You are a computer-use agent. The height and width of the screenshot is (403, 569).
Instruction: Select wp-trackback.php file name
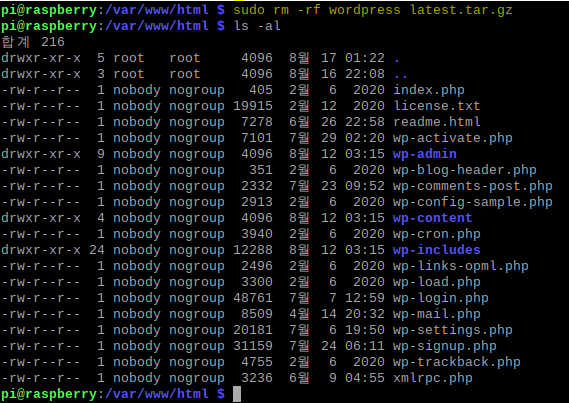coord(457,362)
